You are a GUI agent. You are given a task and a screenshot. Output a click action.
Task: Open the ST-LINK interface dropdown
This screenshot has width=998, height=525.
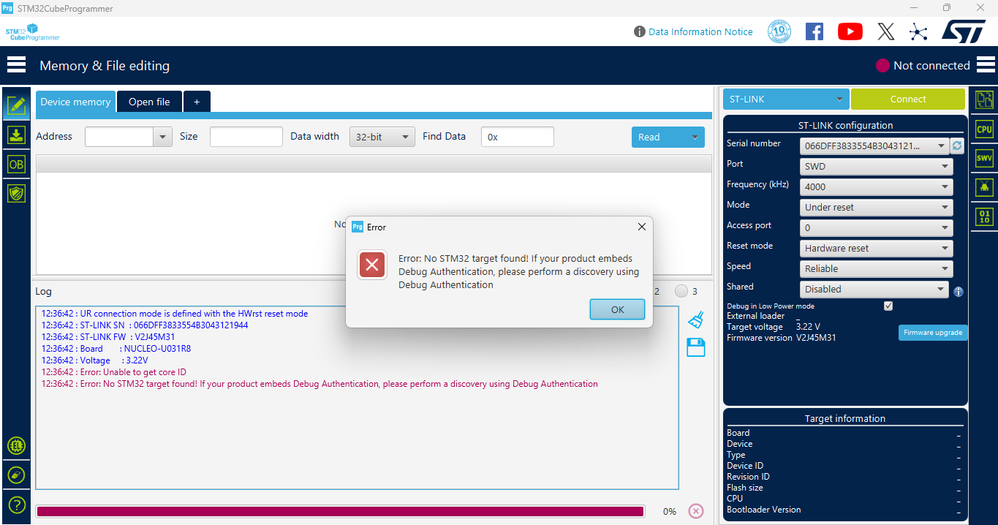786,99
